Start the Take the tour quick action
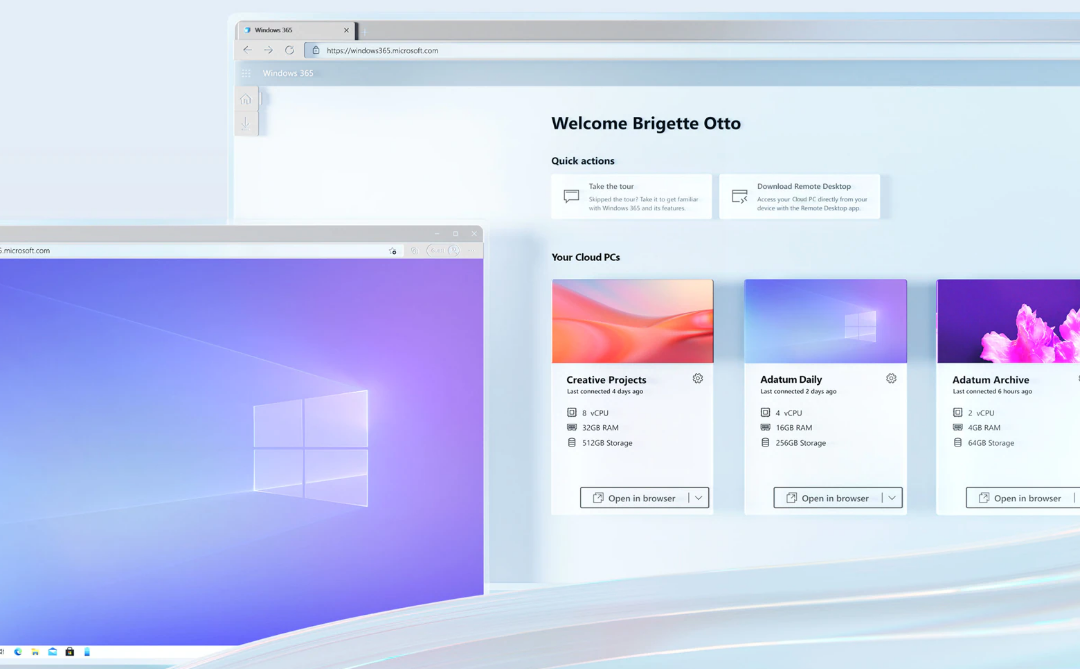 tap(632, 196)
